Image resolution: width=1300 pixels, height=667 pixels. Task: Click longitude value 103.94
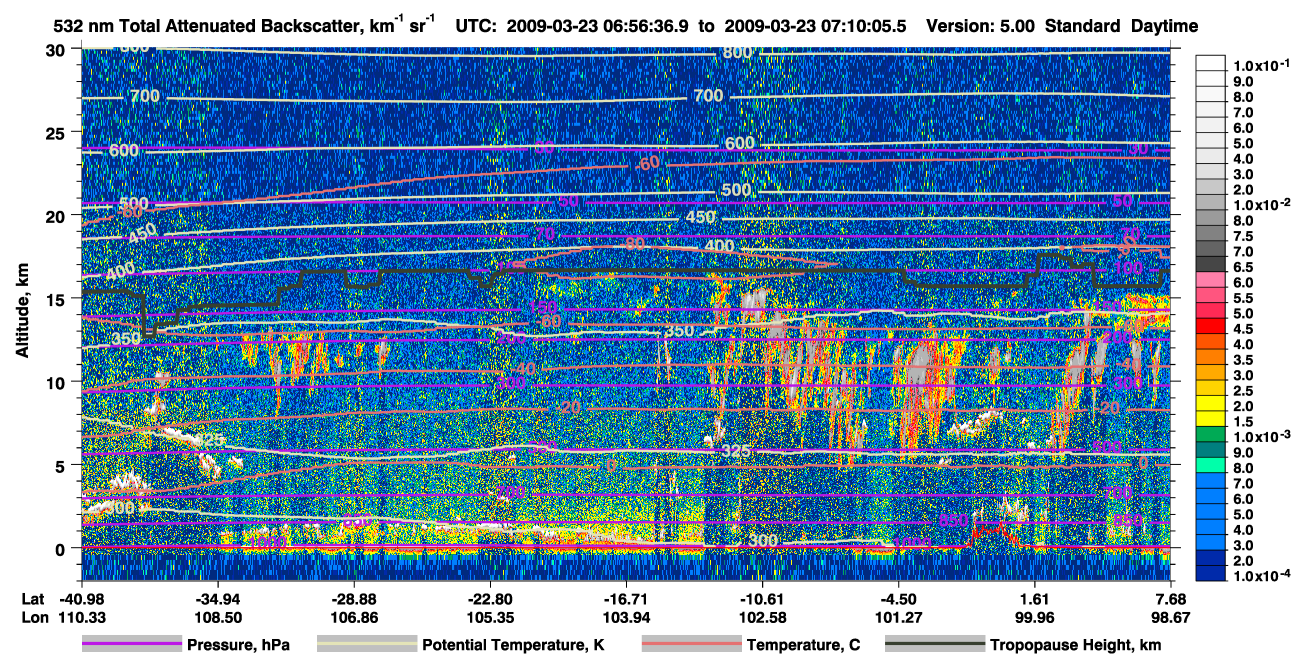tap(626, 617)
